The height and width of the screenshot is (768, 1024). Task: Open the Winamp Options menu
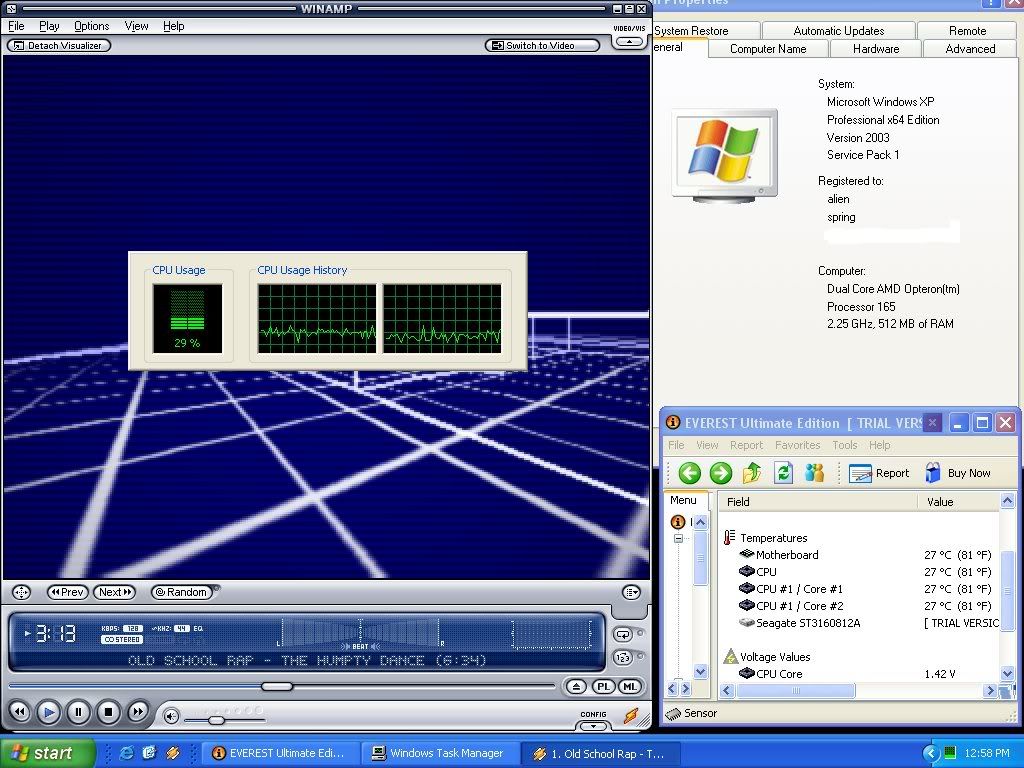[x=91, y=26]
